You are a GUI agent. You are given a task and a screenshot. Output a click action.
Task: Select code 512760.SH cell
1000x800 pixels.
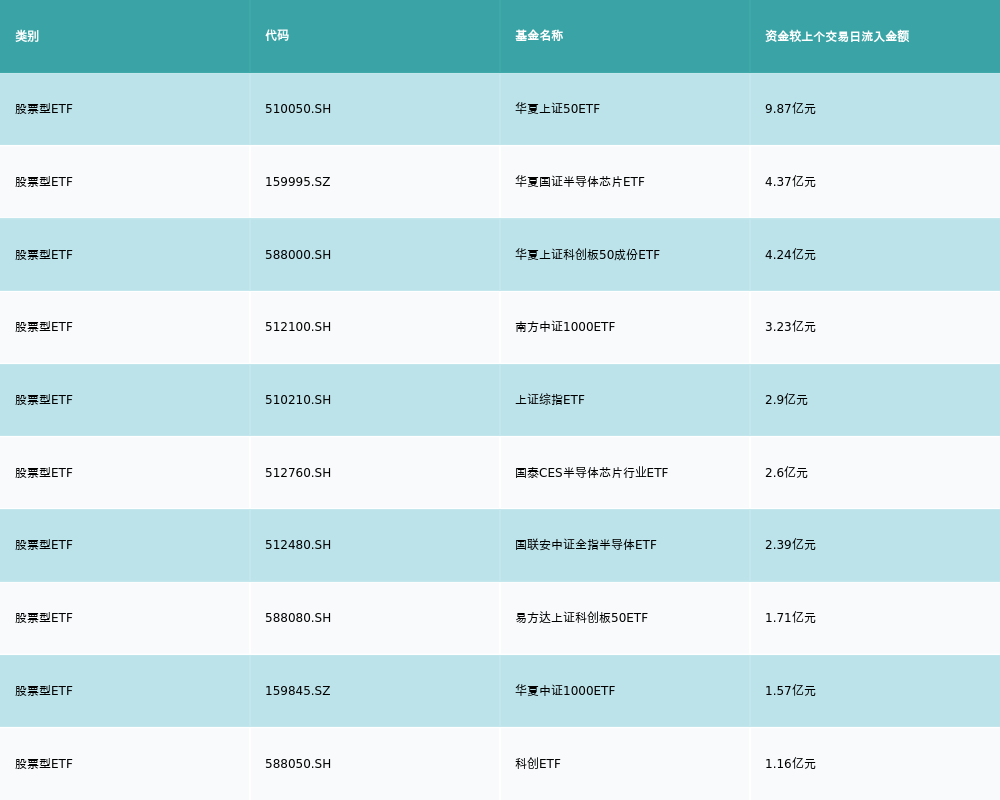pos(298,473)
